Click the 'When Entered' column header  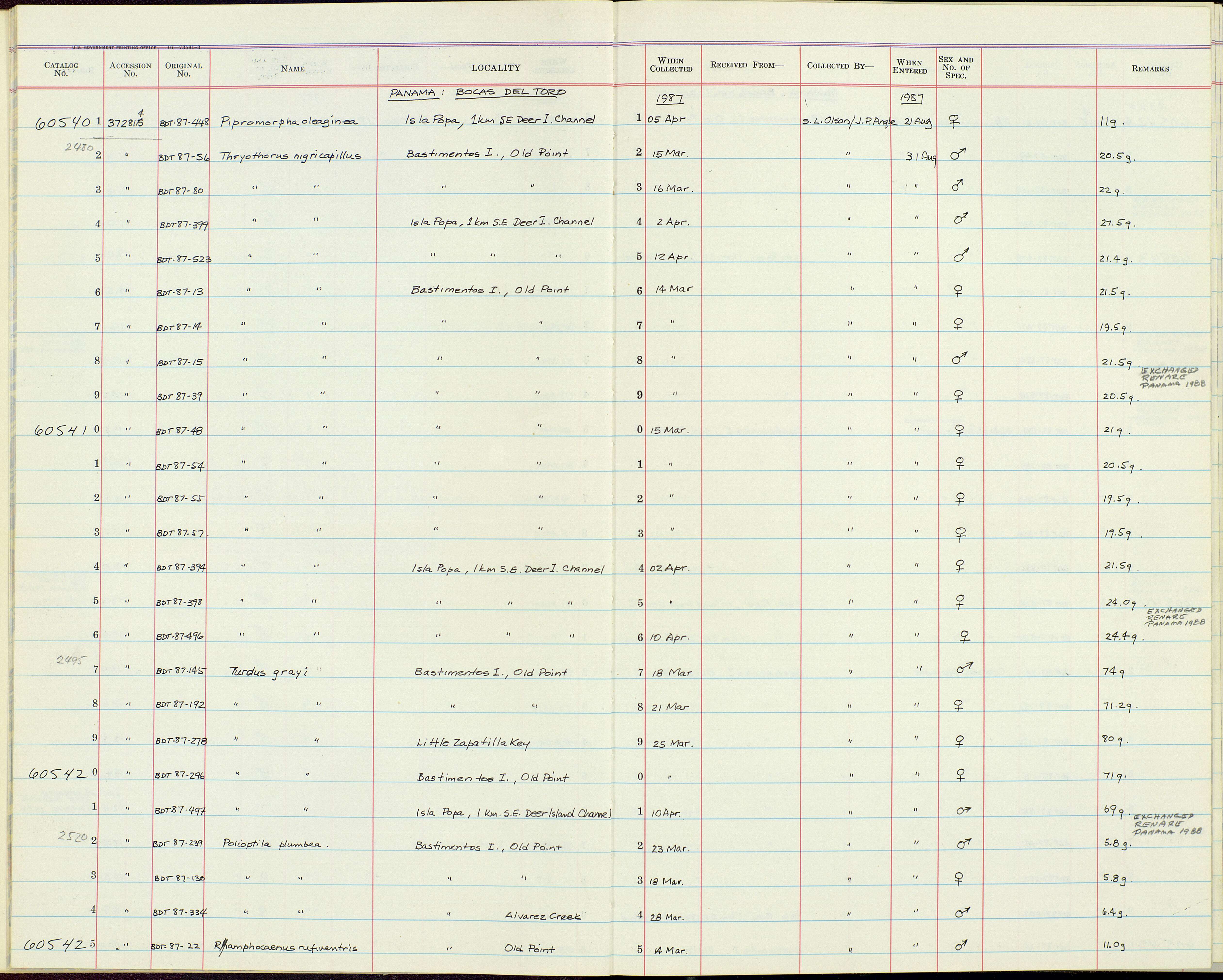click(910, 66)
